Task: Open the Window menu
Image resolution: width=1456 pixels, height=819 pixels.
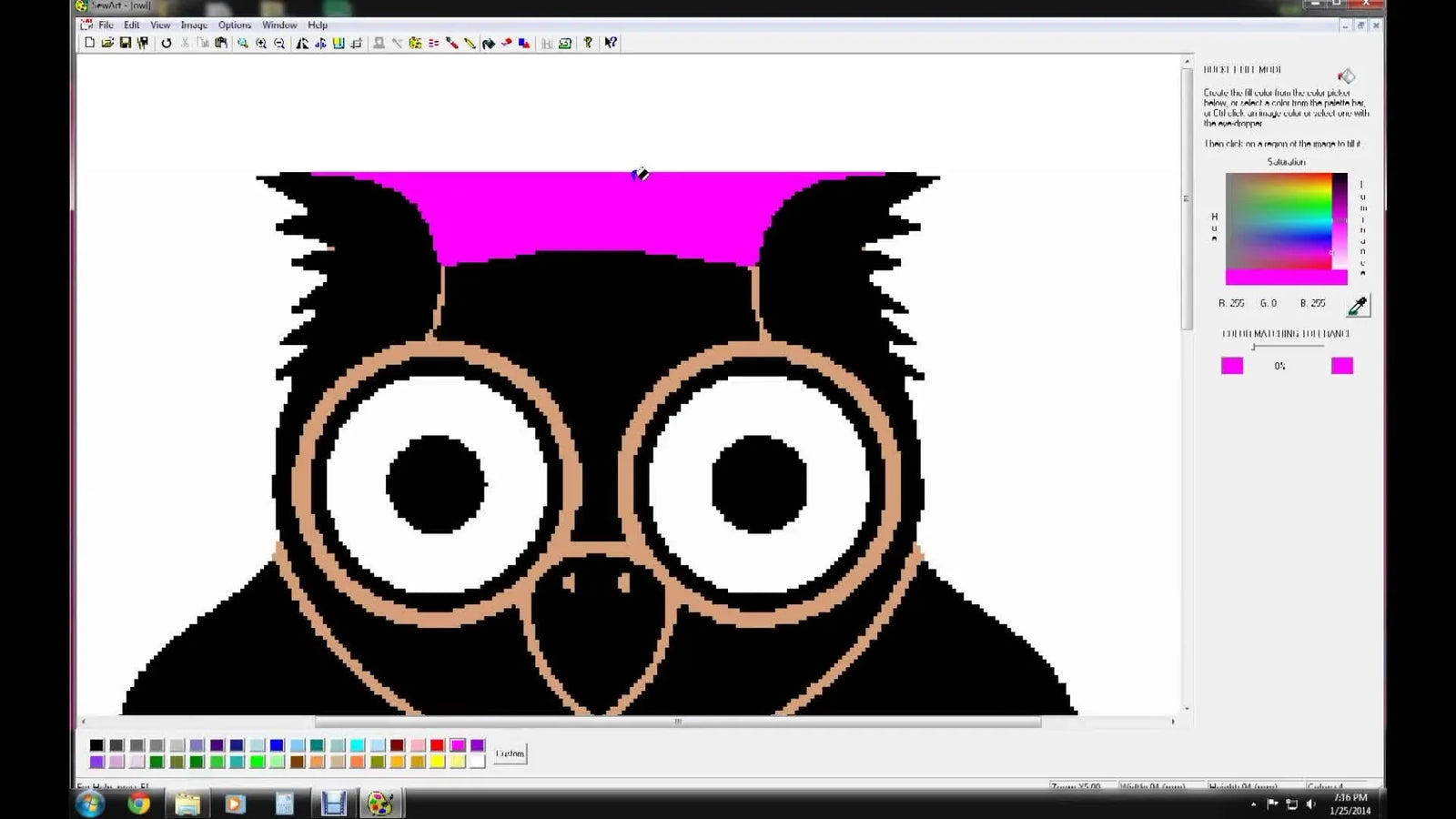Action: point(279,25)
